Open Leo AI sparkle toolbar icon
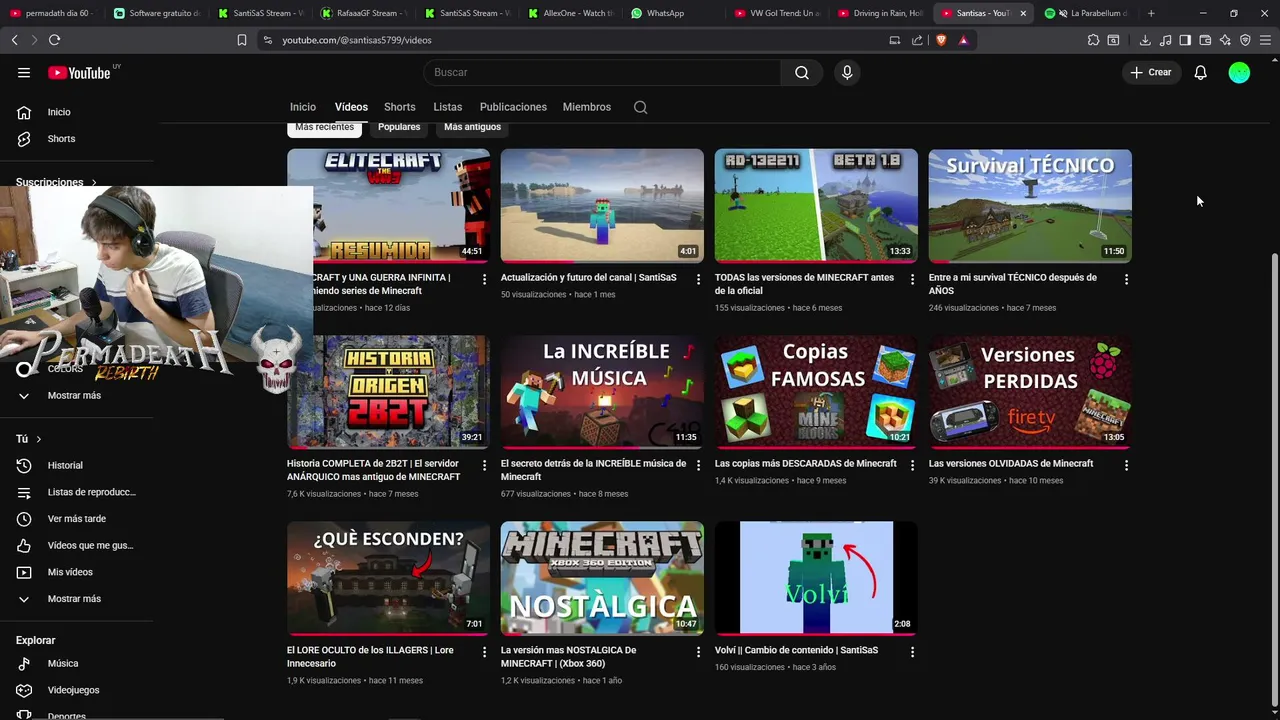Screen dimensions: 1280x720 tap(1225, 40)
